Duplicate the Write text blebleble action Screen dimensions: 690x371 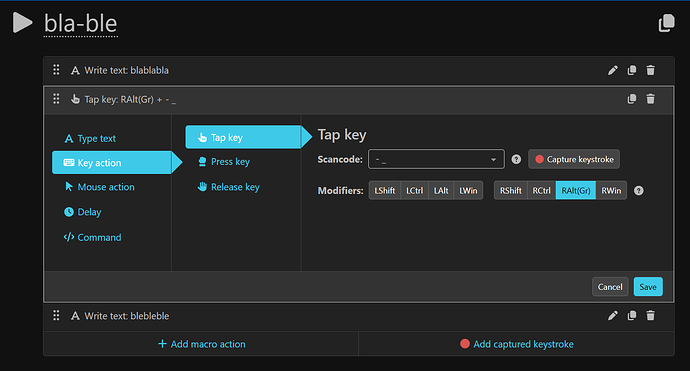click(x=631, y=316)
